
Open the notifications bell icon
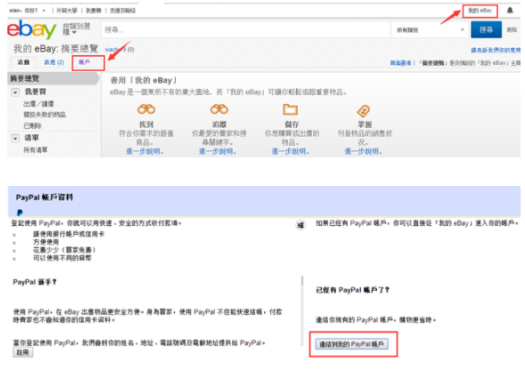click(510, 10)
